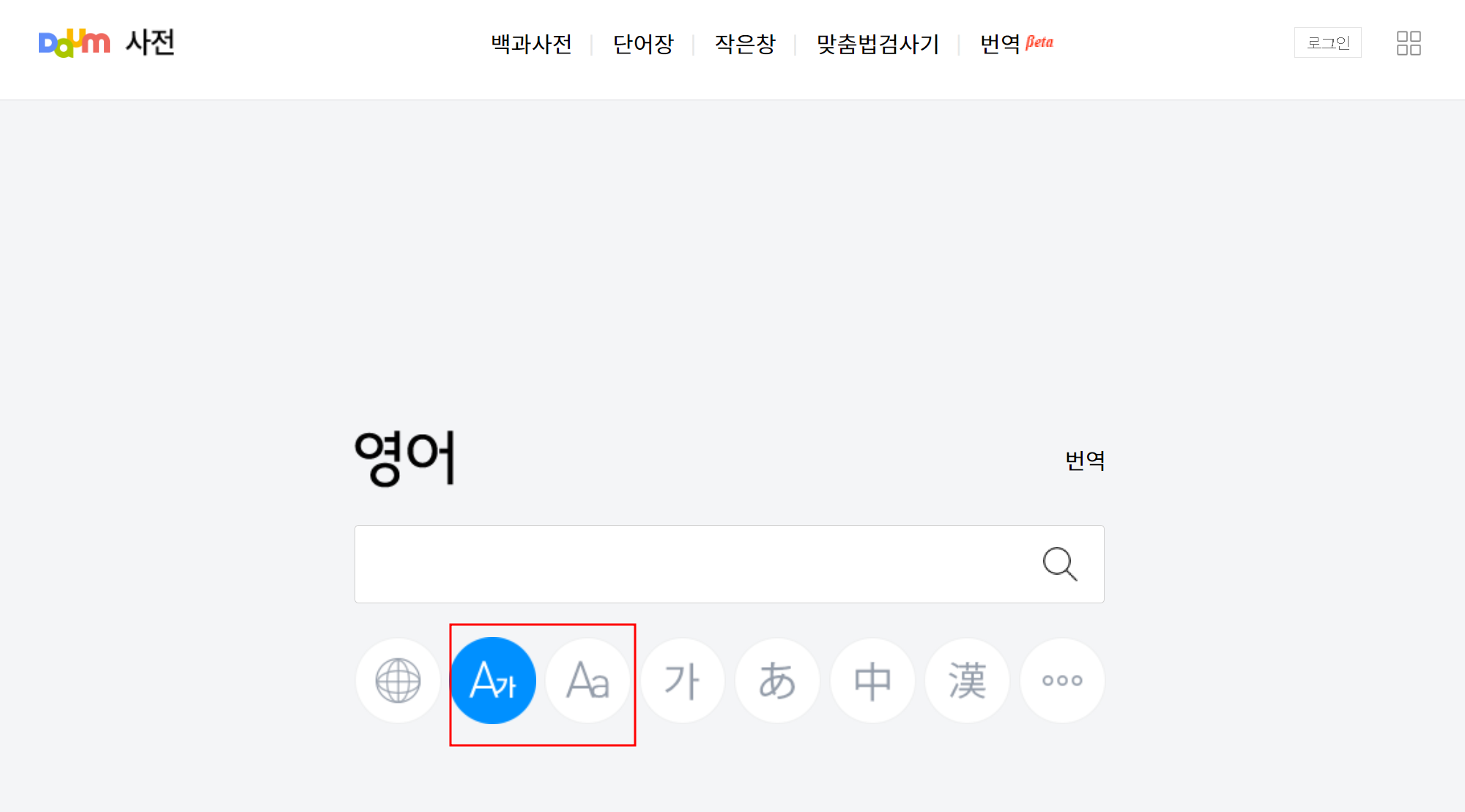The width and height of the screenshot is (1465, 812).
Task: Select the globe (all languages) icon
Action: coord(398,680)
